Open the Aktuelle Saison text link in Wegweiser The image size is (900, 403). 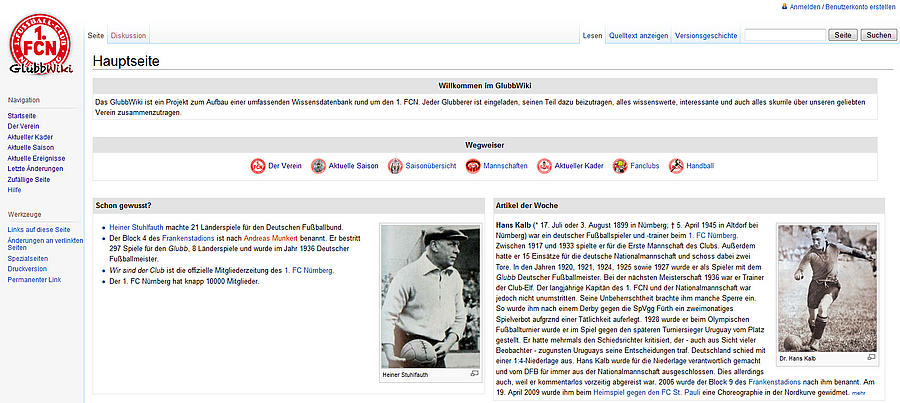click(x=354, y=166)
